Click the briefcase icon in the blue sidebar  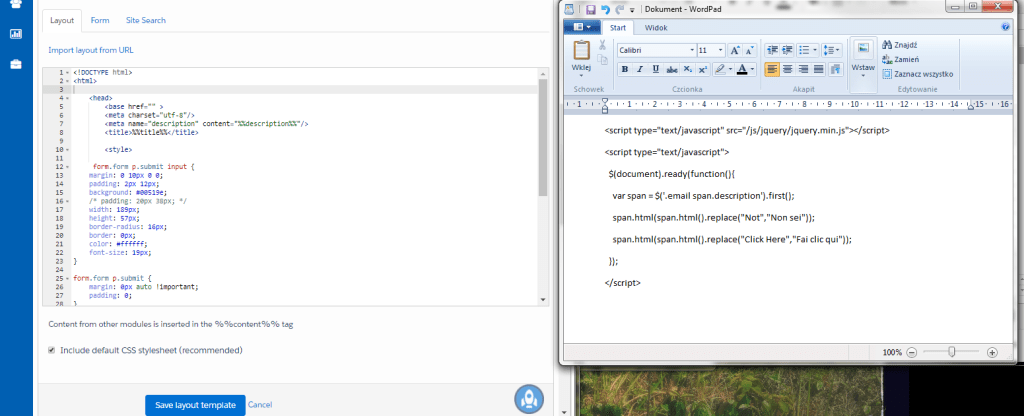[x=16, y=64]
